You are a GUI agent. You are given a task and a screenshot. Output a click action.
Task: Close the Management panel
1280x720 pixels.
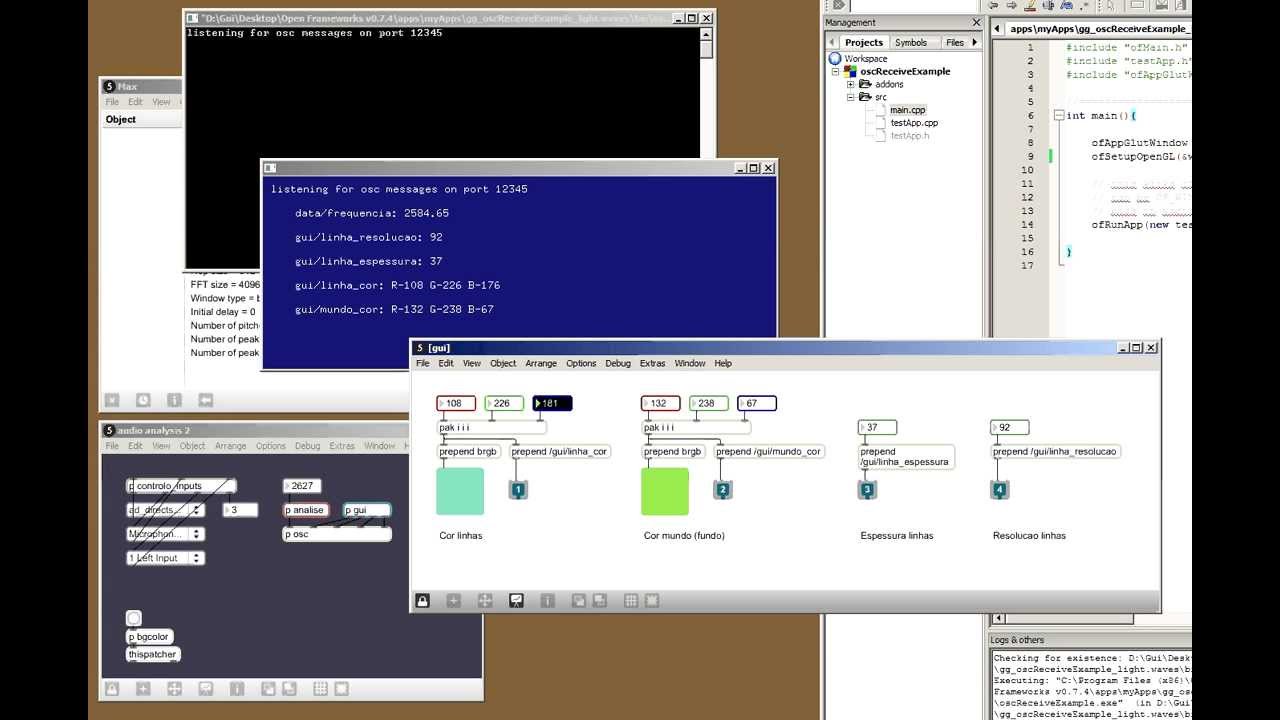[976, 22]
